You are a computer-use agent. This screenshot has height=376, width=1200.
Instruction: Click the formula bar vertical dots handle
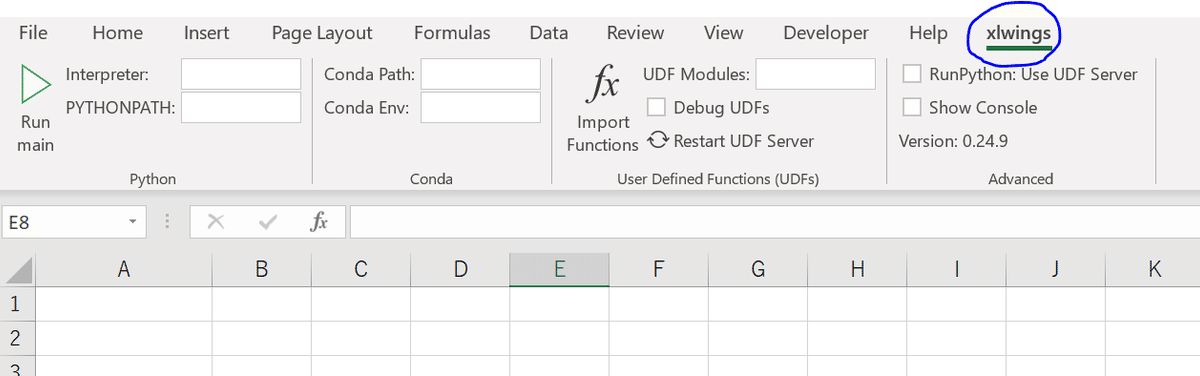point(168,223)
